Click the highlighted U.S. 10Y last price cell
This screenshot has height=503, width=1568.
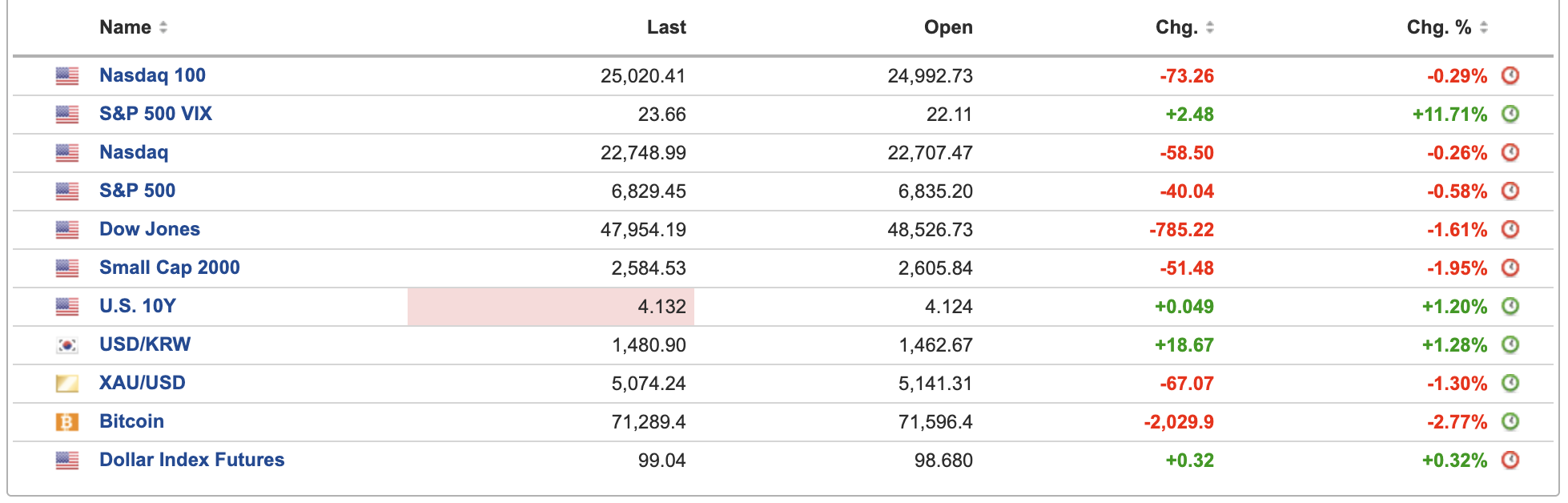click(551, 307)
